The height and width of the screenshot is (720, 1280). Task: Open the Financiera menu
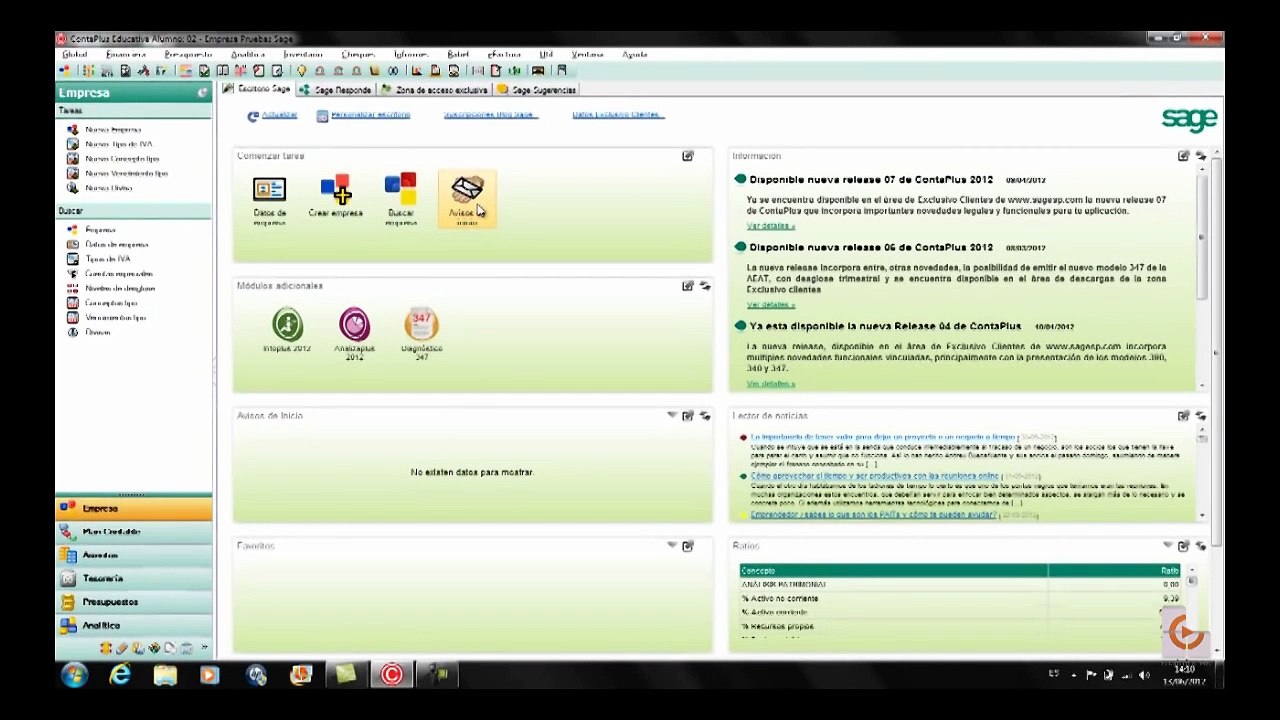(126, 54)
